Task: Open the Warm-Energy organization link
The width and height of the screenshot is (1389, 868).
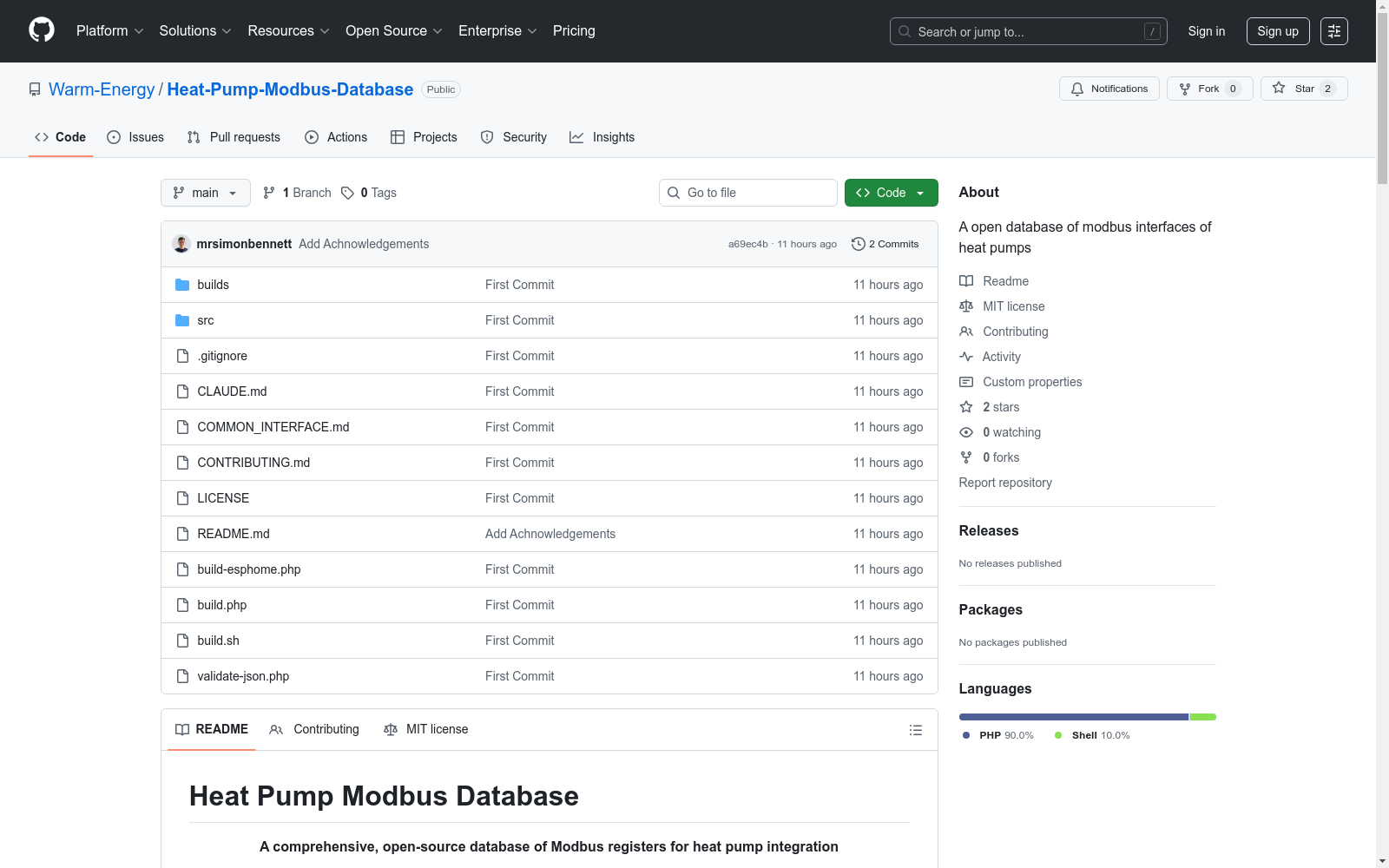Action: 102,89
